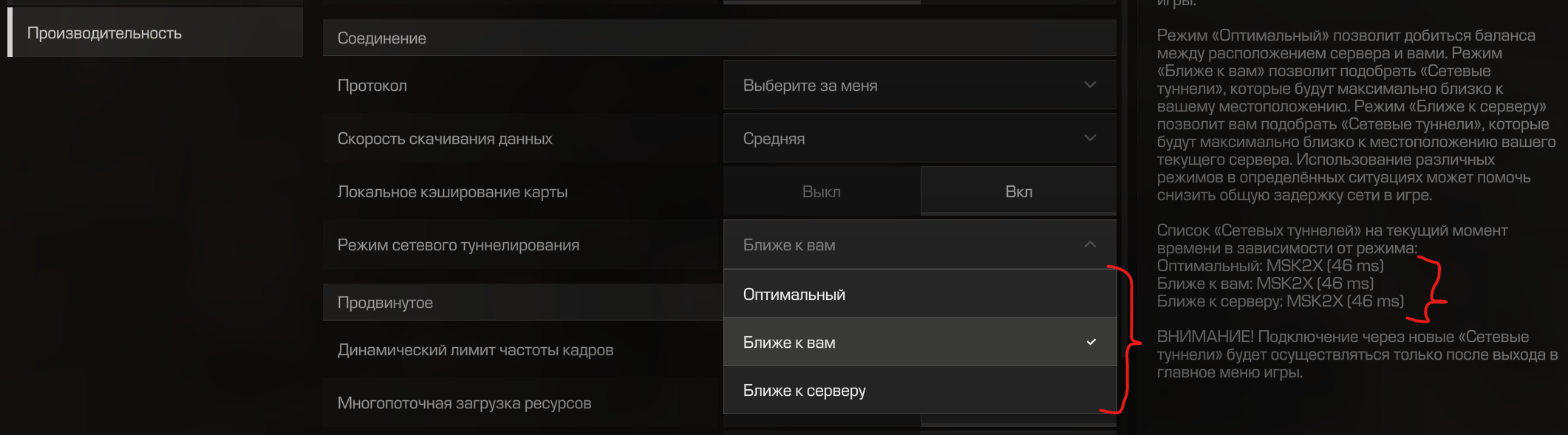Click the Соединение section header

[x=719, y=38]
